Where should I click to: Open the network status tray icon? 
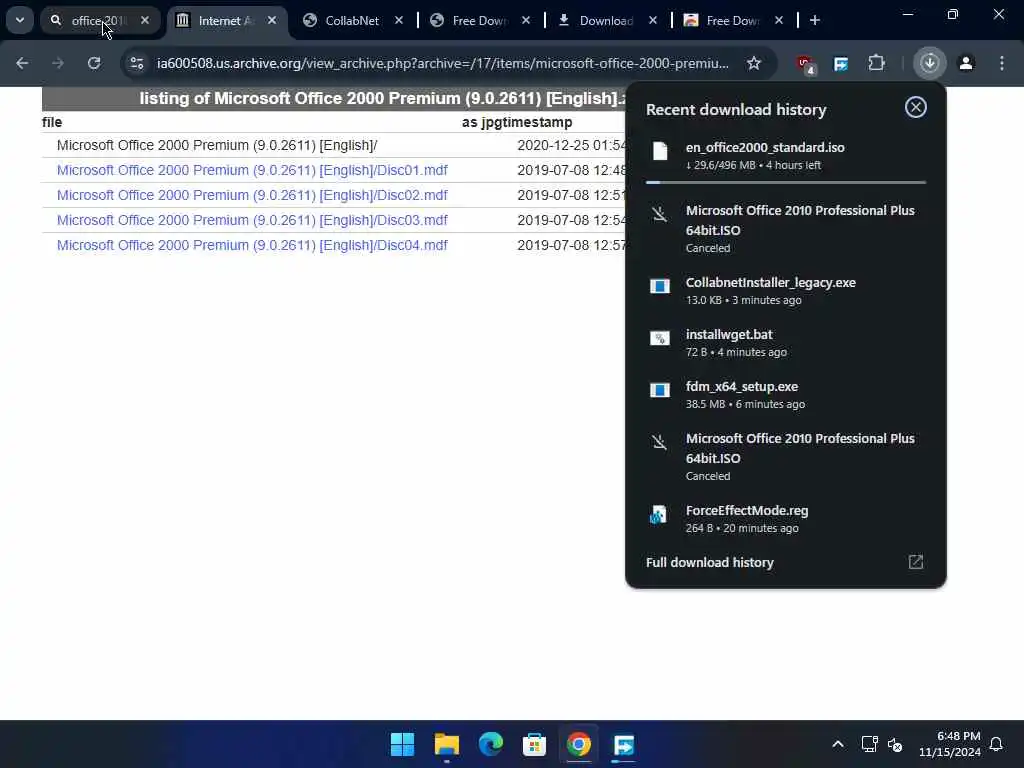tap(869, 744)
